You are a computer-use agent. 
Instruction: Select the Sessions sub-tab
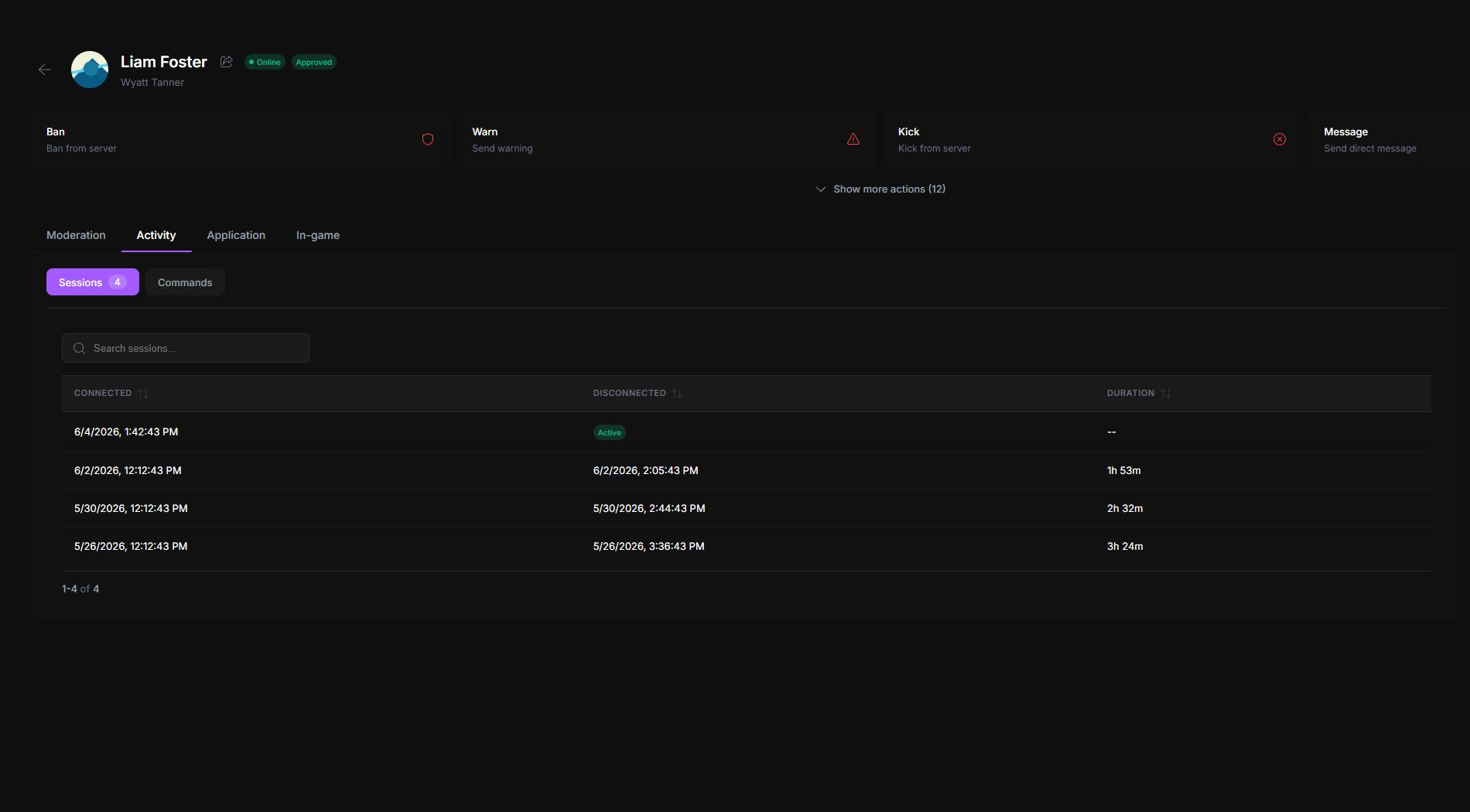93,282
